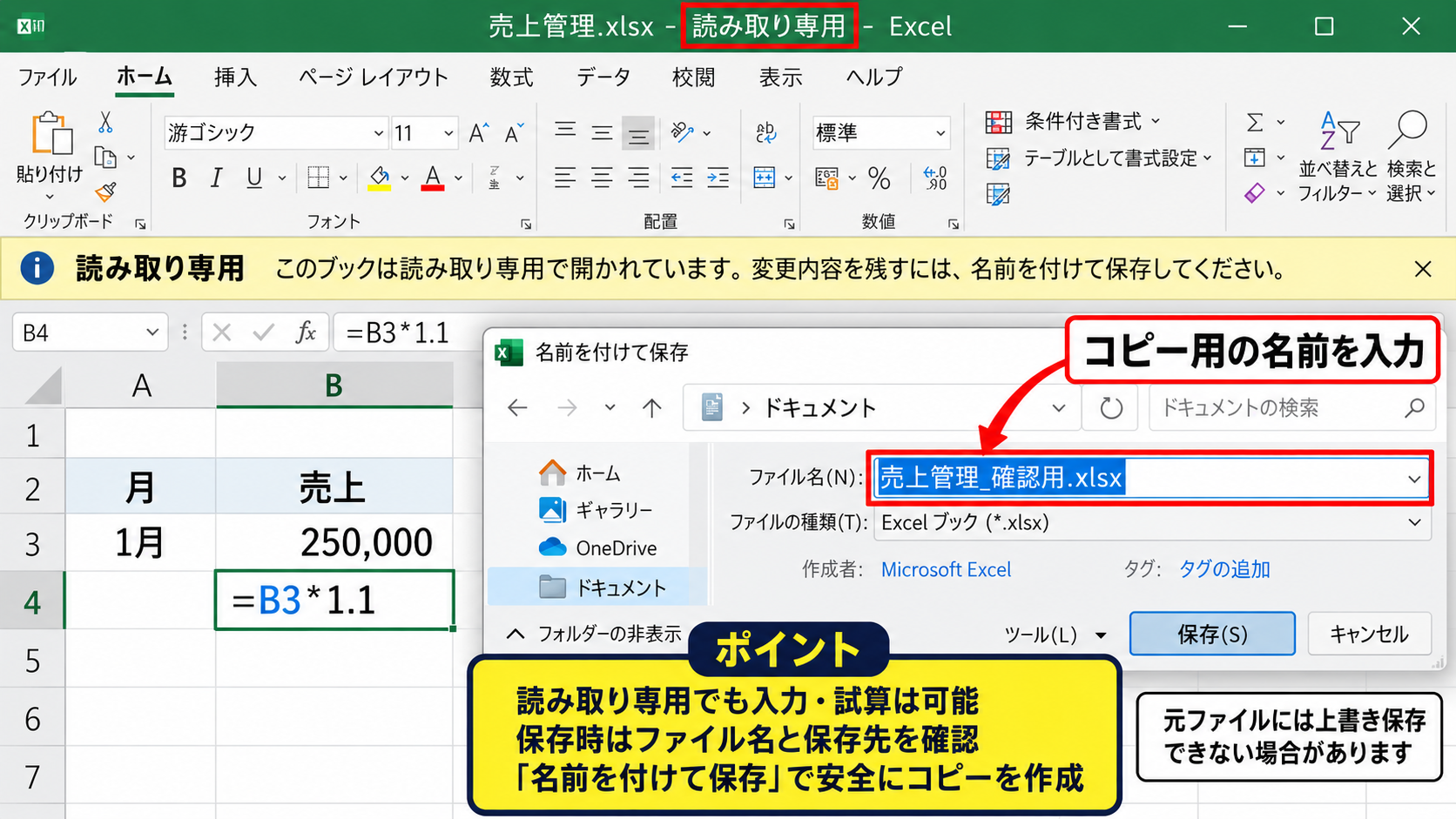Apply red font color A

432,178
